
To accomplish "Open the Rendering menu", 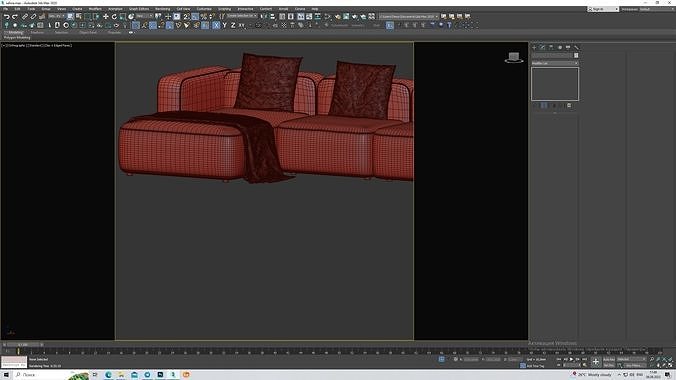I will point(162,9).
